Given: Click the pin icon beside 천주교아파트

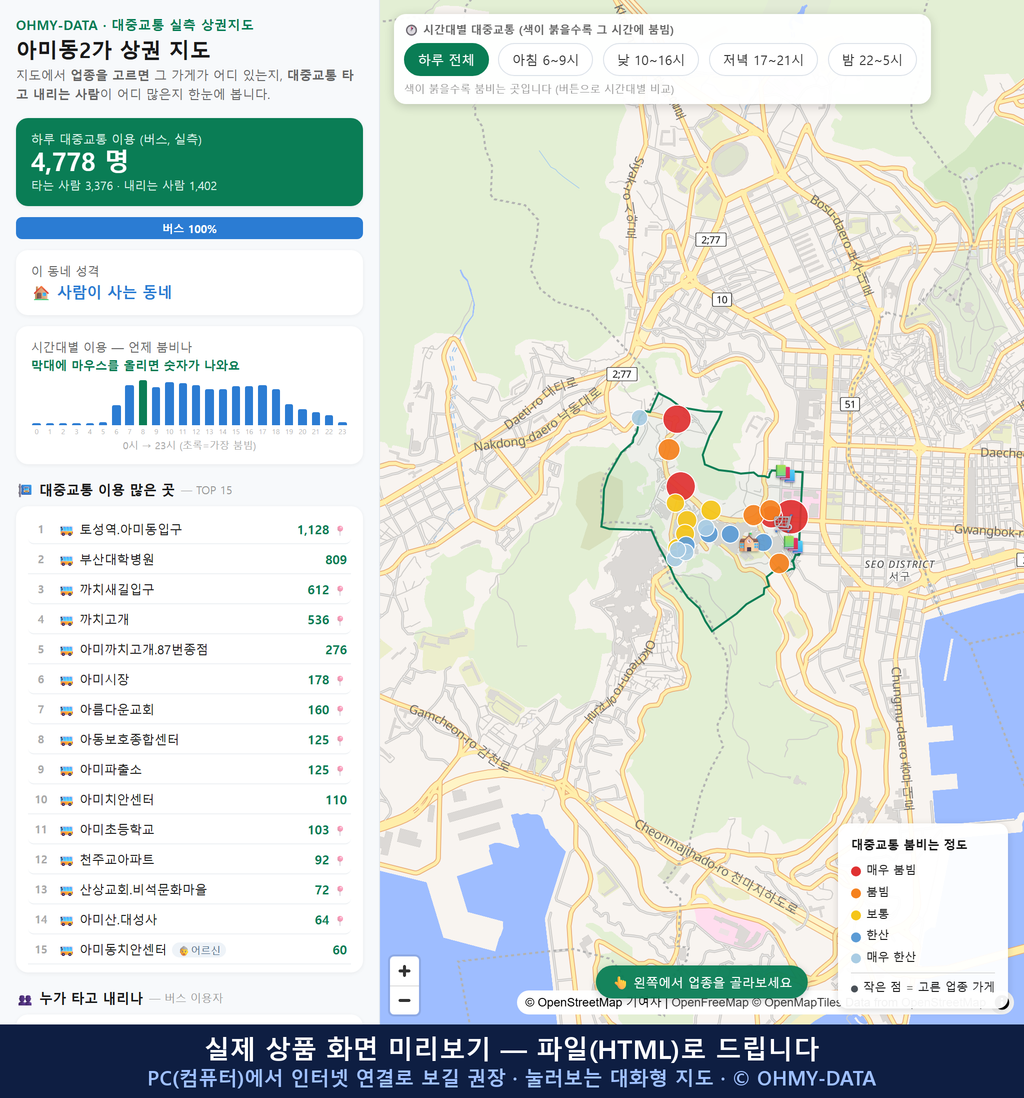Looking at the screenshot, I should (x=340, y=860).
